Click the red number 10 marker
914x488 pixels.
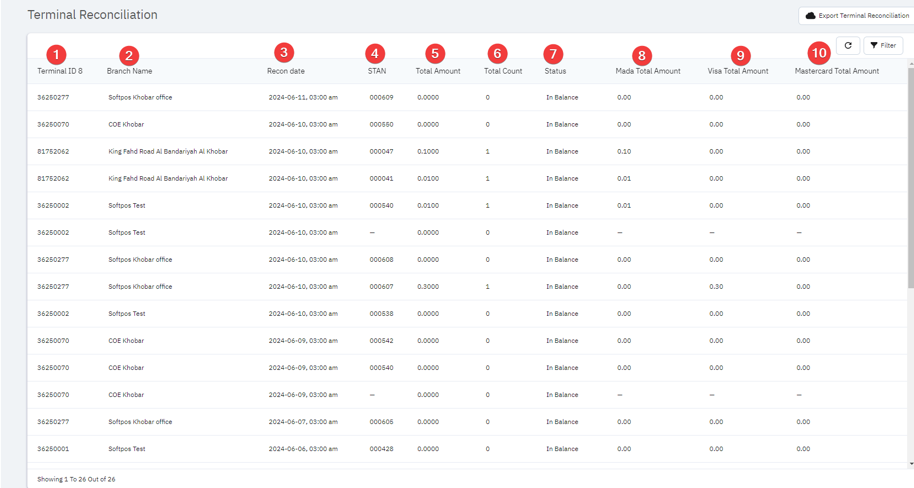(819, 54)
